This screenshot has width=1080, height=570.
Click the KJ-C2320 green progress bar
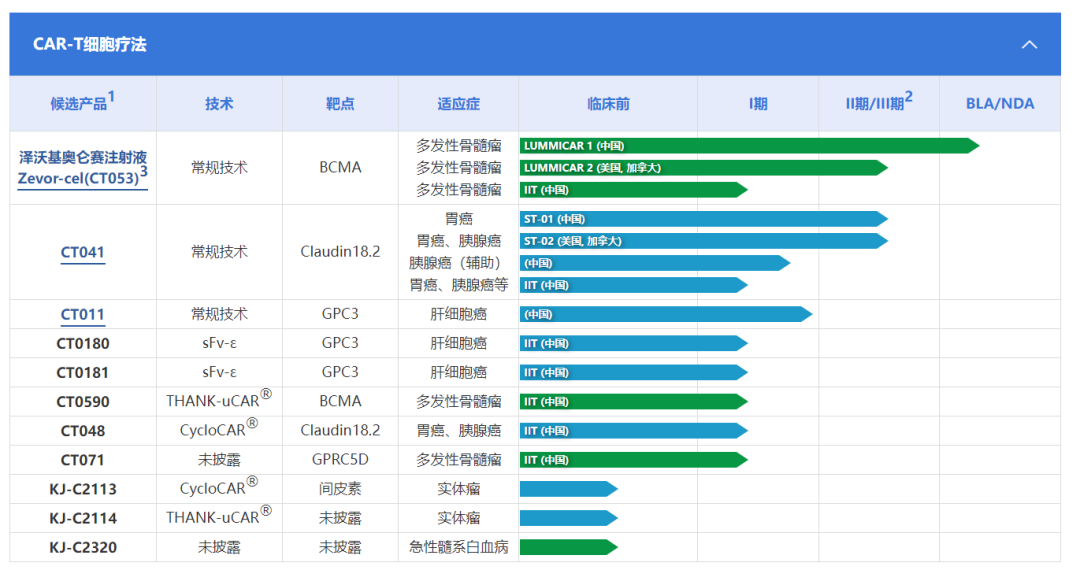coord(567,547)
